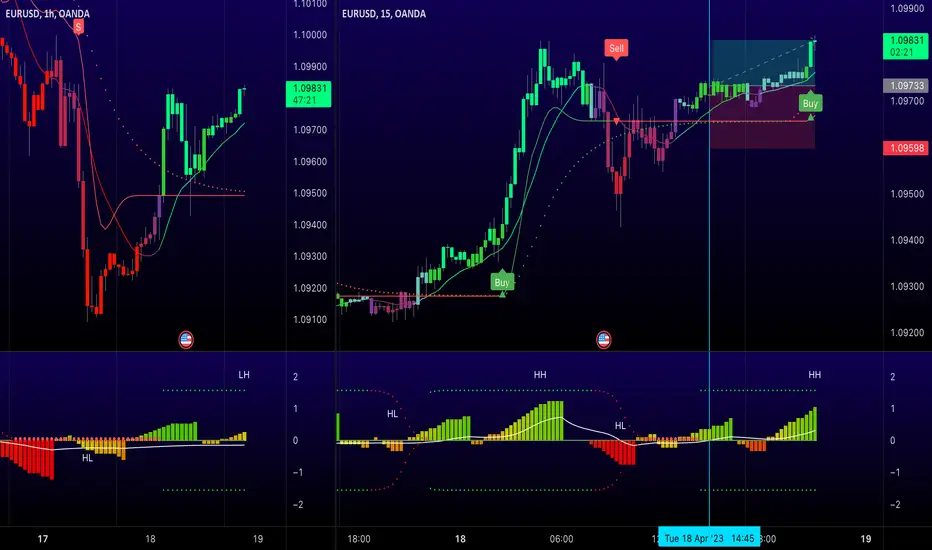Viewport: 932px width, 550px height.
Task: Open the US flag economic event on 15-minute chart
Action: tap(604, 340)
